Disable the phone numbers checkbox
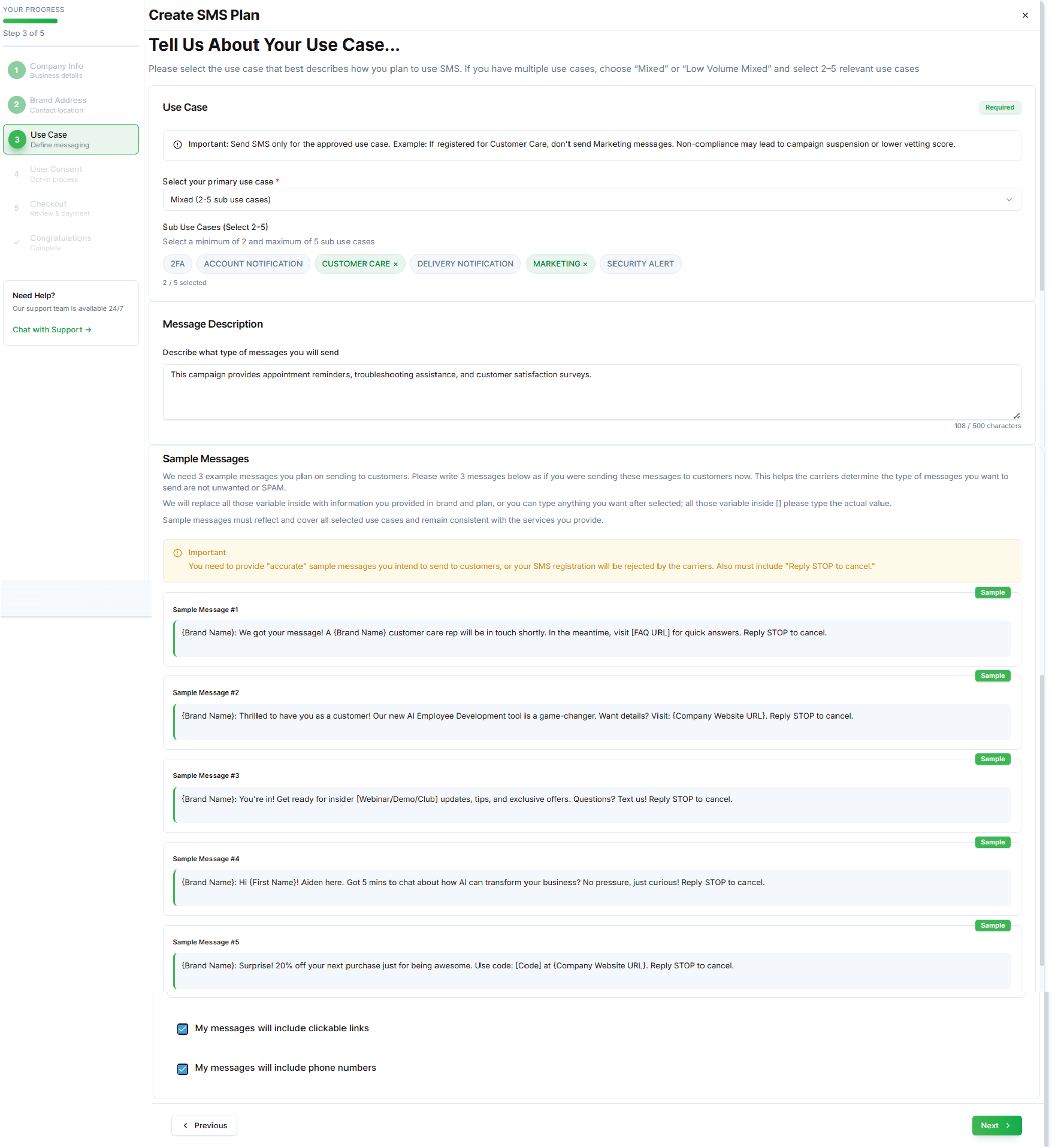 (182, 1068)
